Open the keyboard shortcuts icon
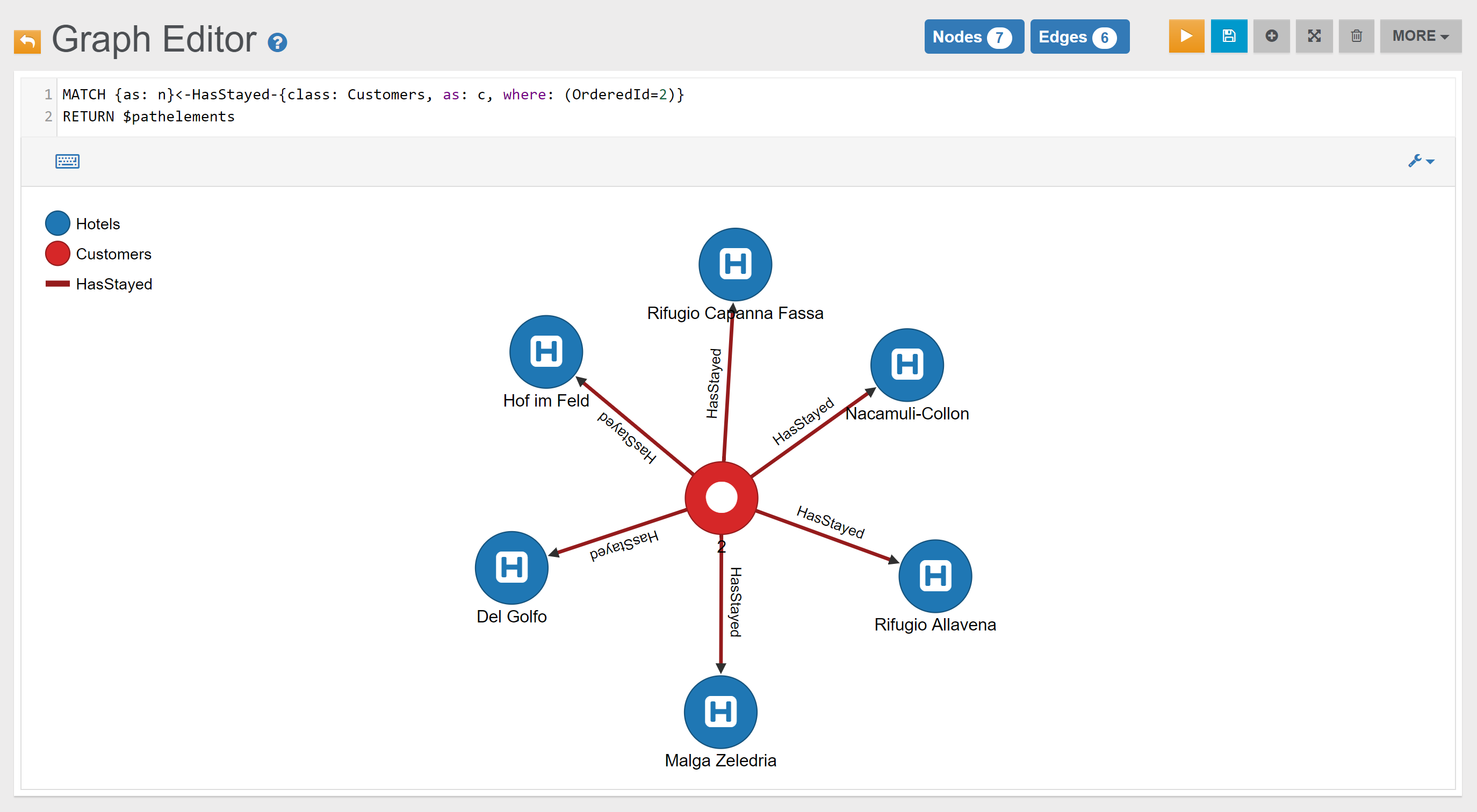Image resolution: width=1477 pixels, height=812 pixels. pyautogui.click(x=67, y=161)
